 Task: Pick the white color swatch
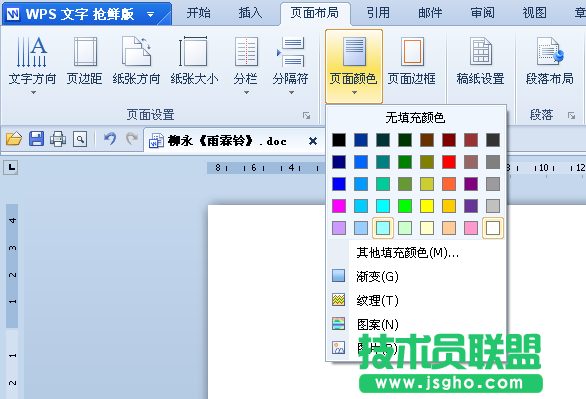[x=493, y=228]
